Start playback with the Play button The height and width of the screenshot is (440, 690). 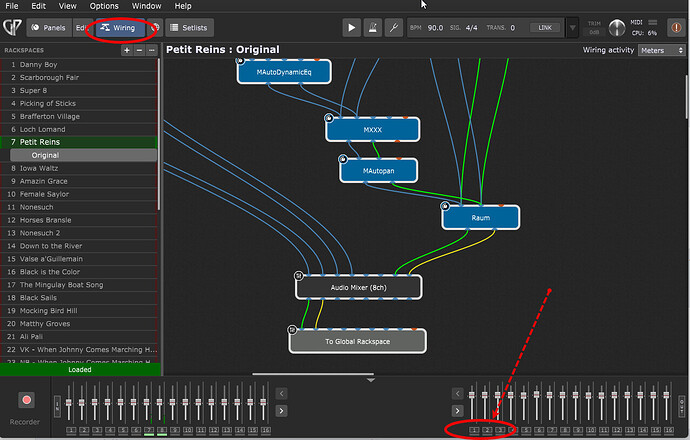tap(352, 28)
